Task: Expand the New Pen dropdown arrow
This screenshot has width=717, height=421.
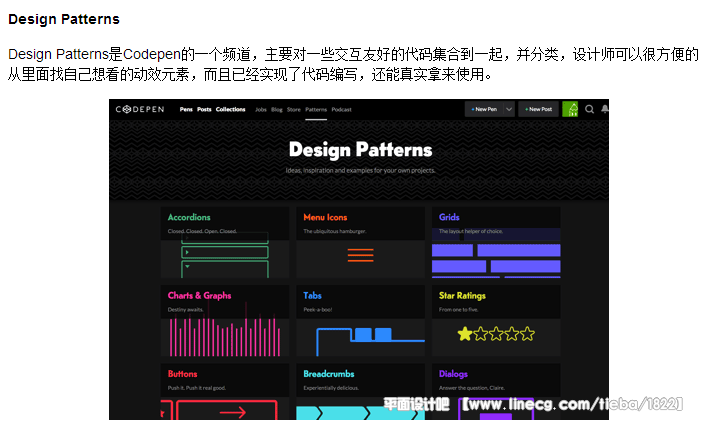Action: click(509, 109)
